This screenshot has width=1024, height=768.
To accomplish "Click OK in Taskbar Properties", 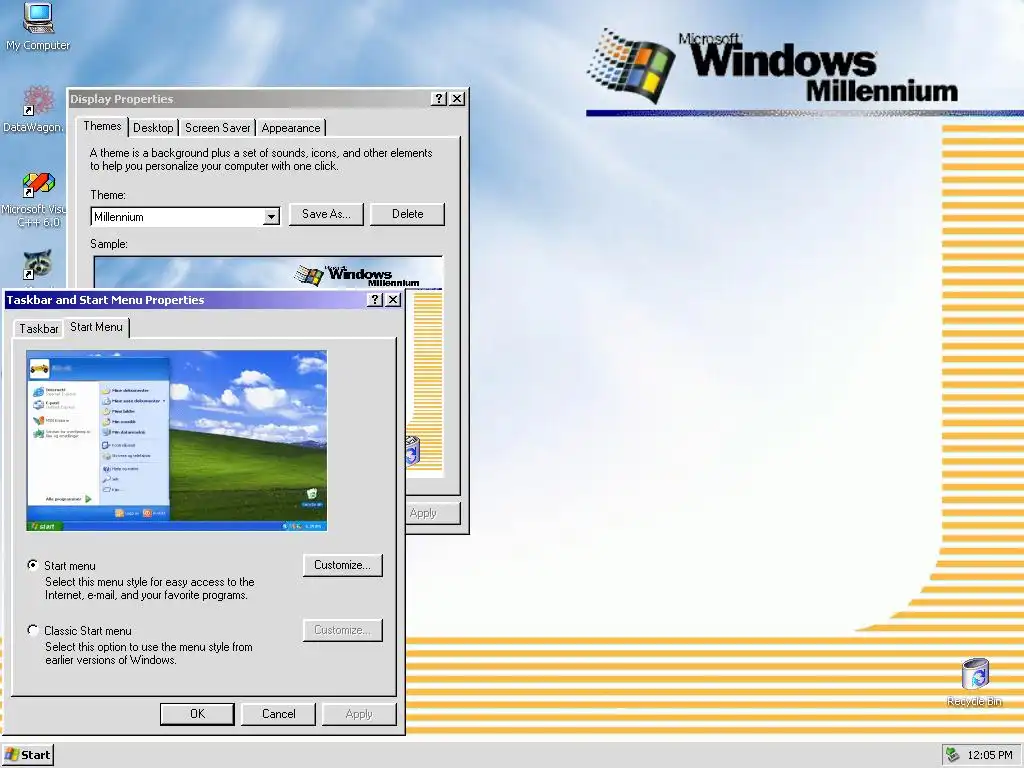I will 197,714.
